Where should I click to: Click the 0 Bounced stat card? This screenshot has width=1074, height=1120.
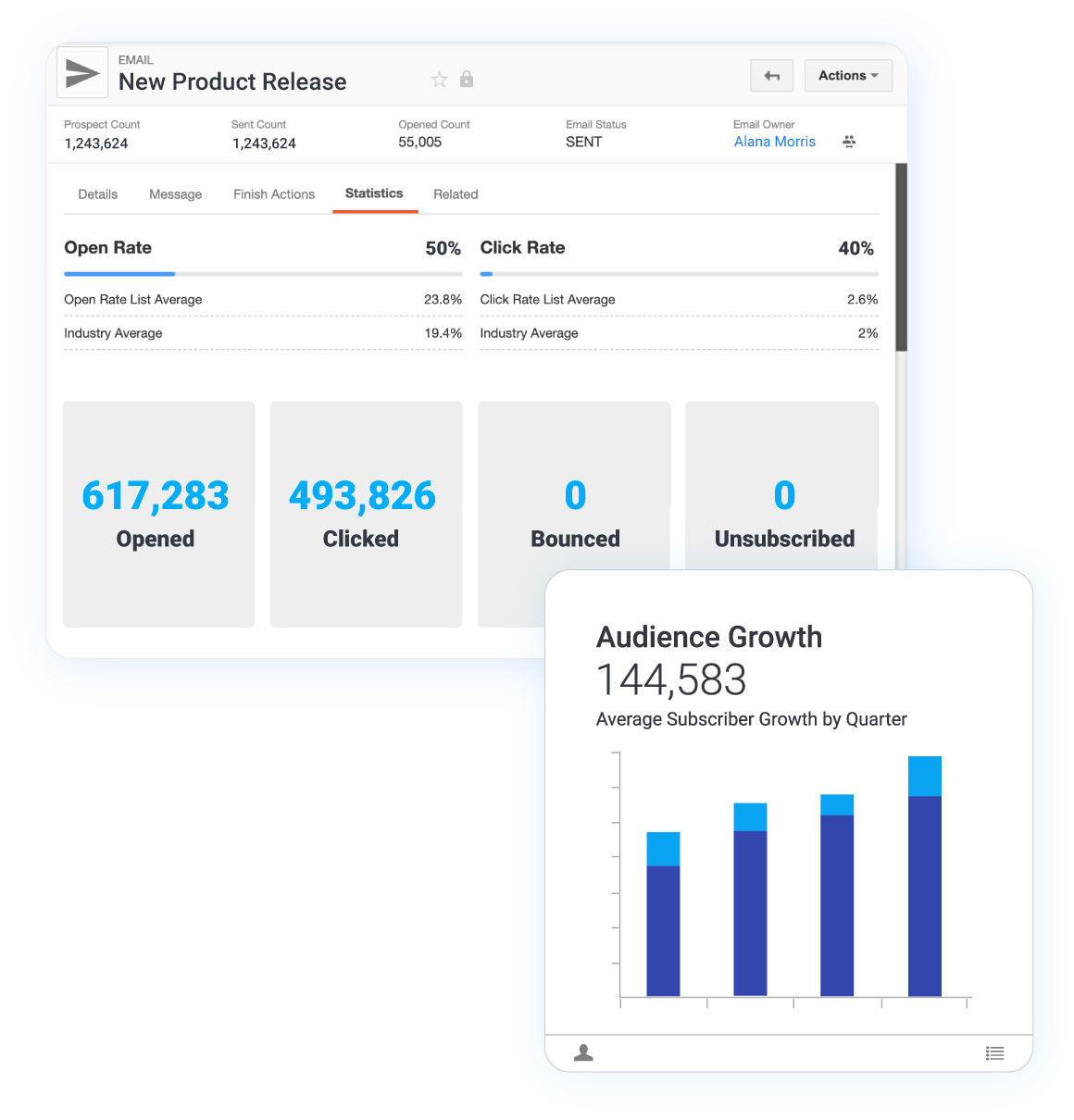point(574,514)
